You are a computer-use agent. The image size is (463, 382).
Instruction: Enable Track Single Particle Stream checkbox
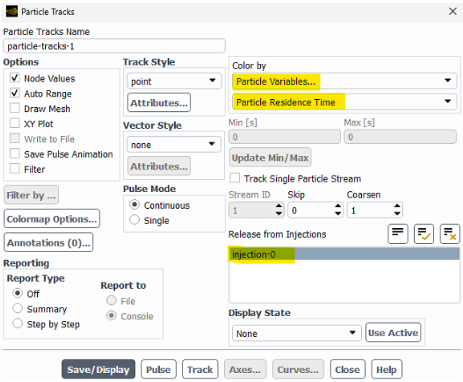(x=235, y=178)
